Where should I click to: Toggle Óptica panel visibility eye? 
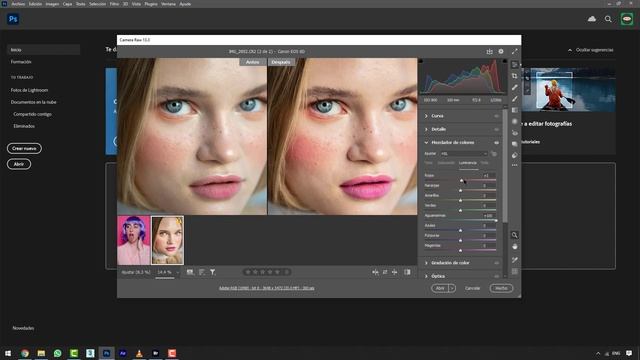(497, 276)
